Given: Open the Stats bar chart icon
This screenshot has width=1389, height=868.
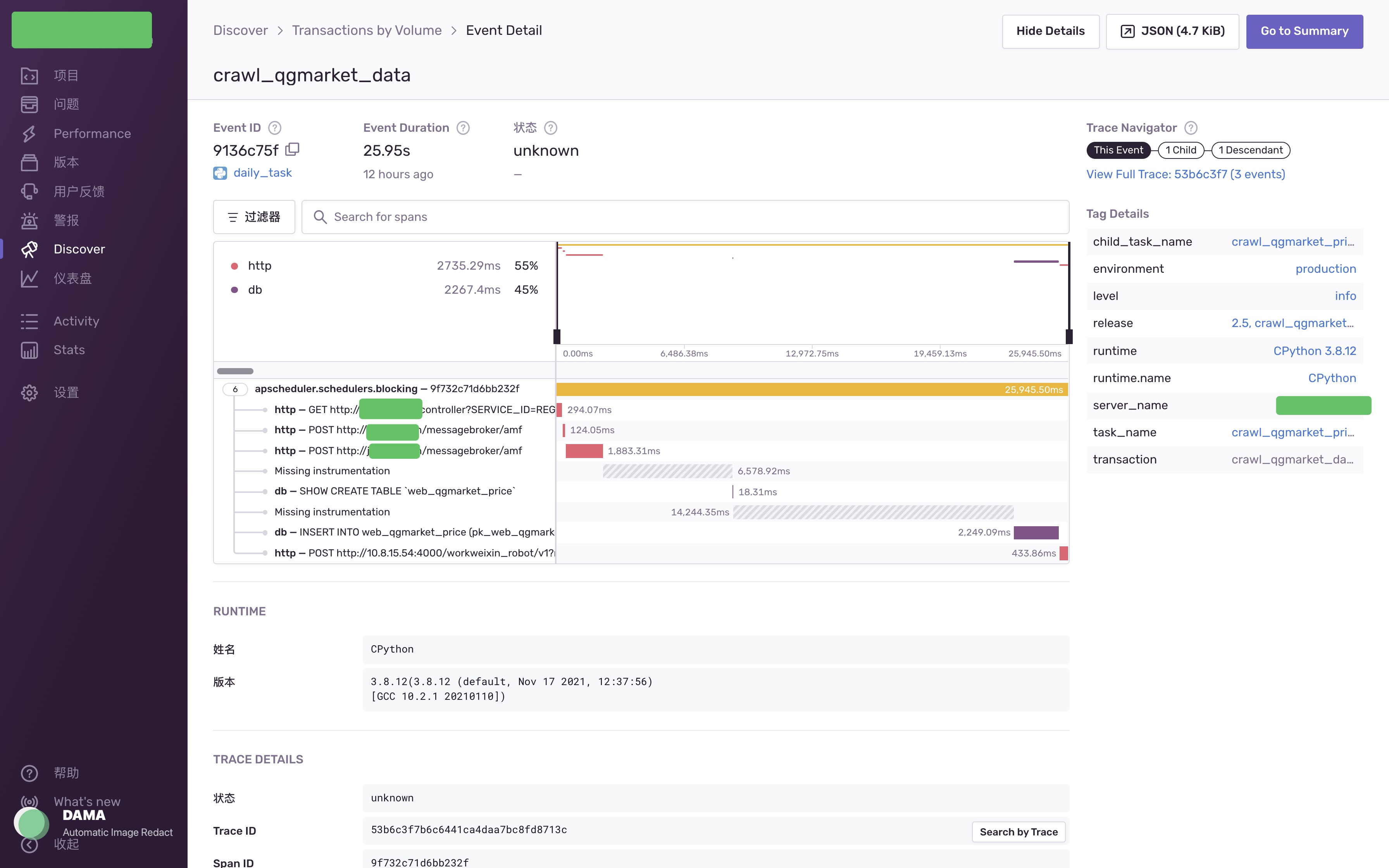Looking at the screenshot, I should 29,350.
